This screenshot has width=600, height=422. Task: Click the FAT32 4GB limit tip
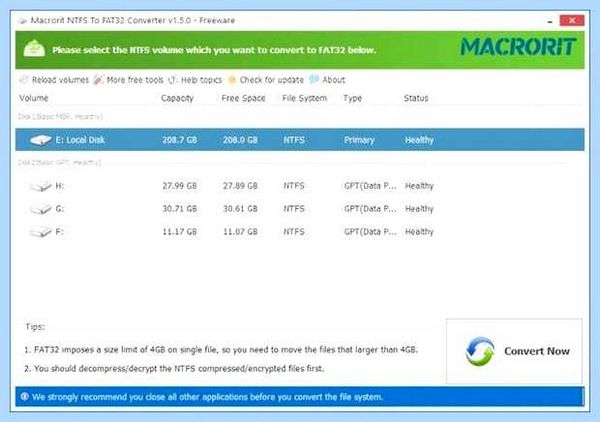(221, 350)
